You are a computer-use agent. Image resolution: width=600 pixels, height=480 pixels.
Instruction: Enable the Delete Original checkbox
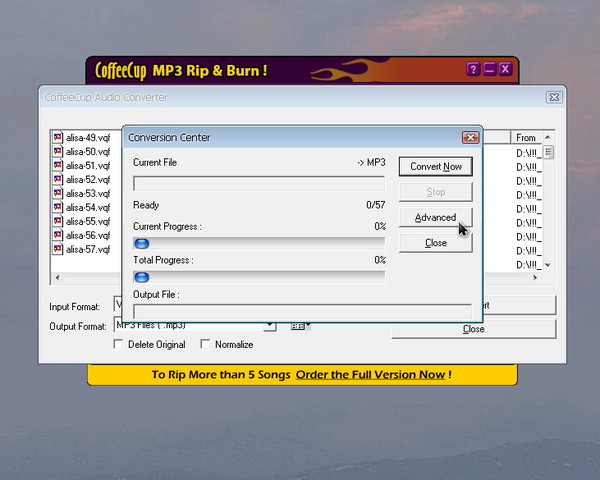[119, 344]
